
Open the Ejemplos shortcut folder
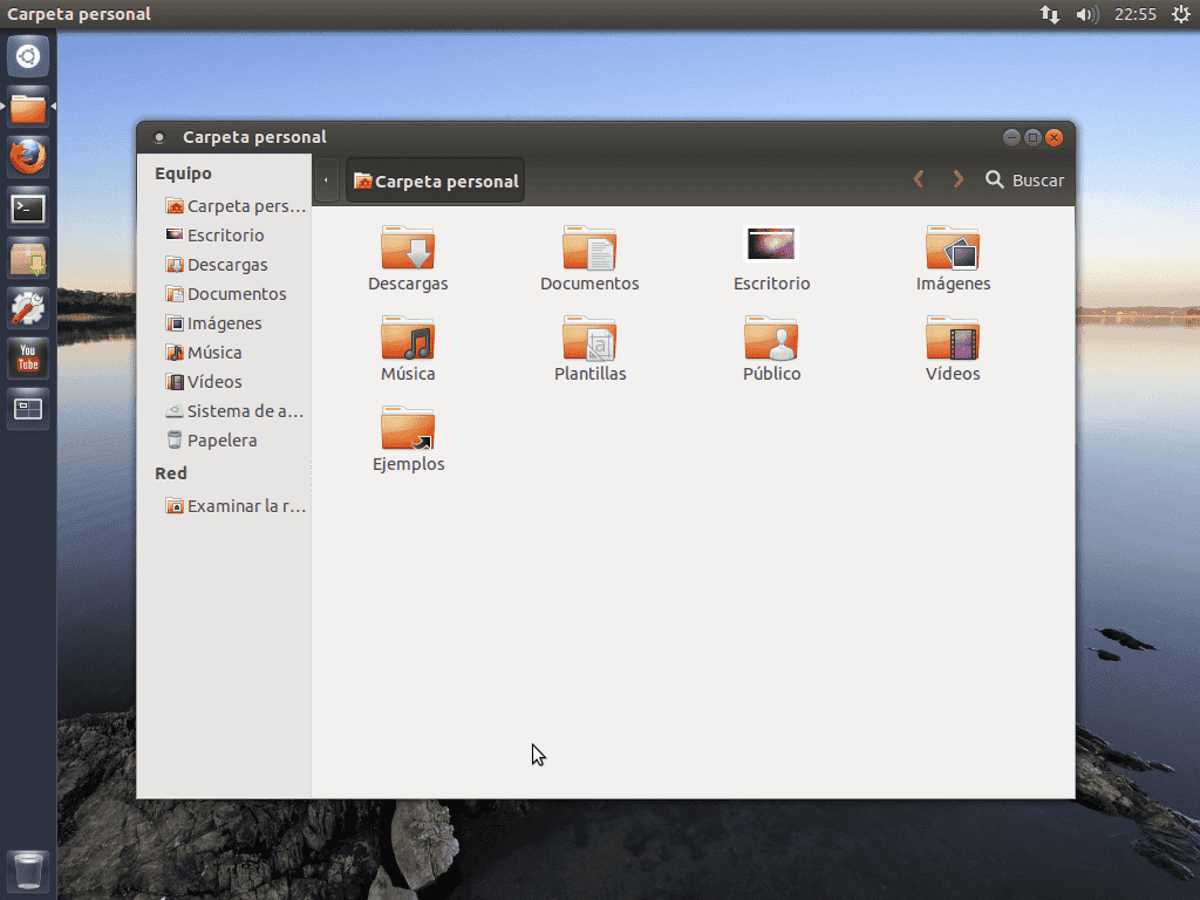(408, 428)
